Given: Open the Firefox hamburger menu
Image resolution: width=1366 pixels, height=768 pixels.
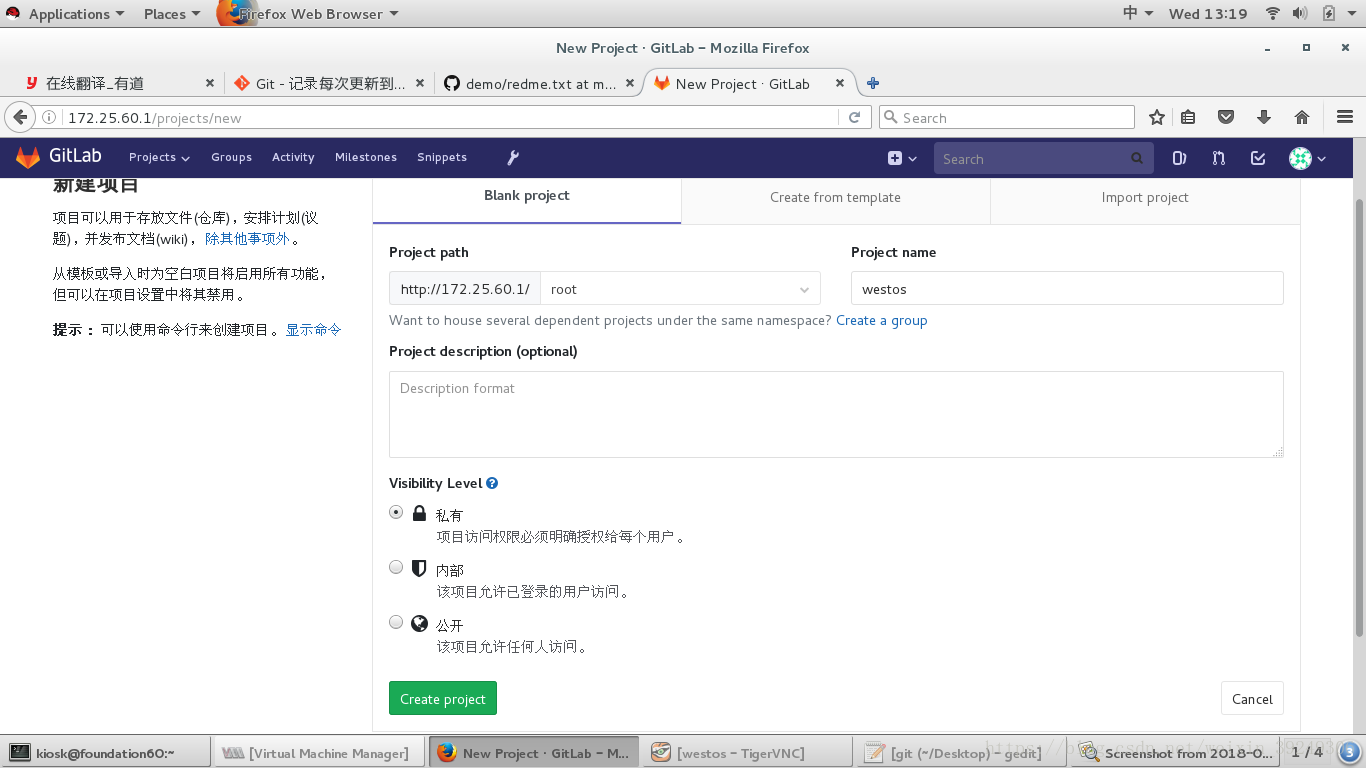Looking at the screenshot, I should (1345, 117).
